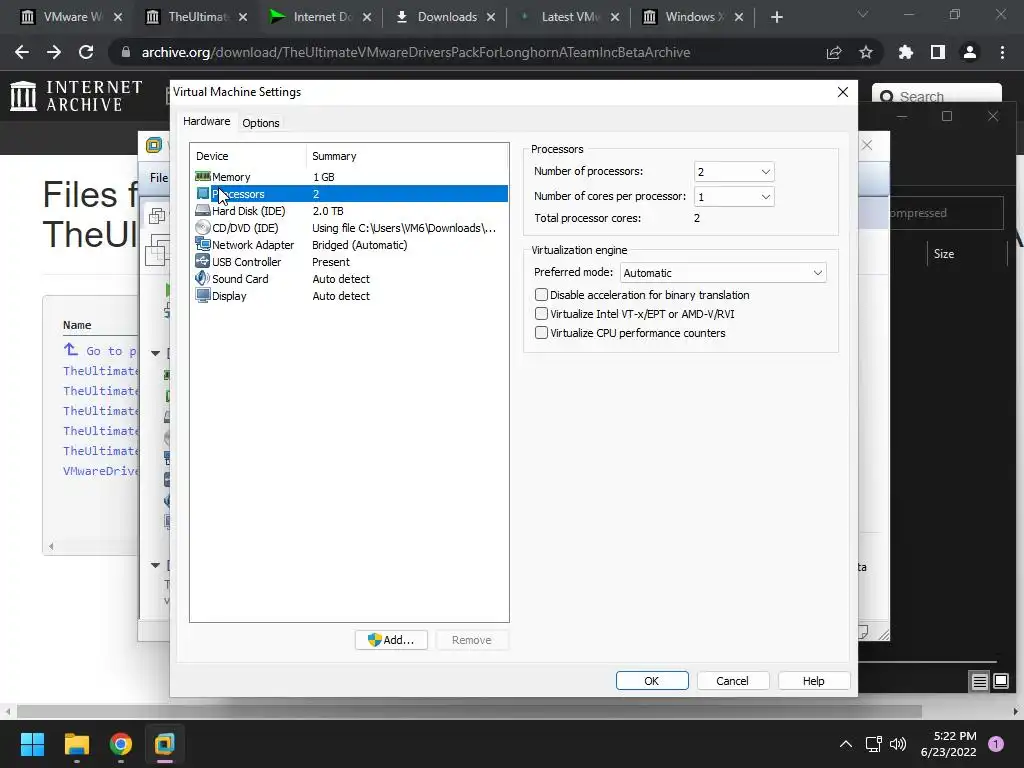Go forward in browser history
This screenshot has height=768, width=1024.
(x=54, y=52)
